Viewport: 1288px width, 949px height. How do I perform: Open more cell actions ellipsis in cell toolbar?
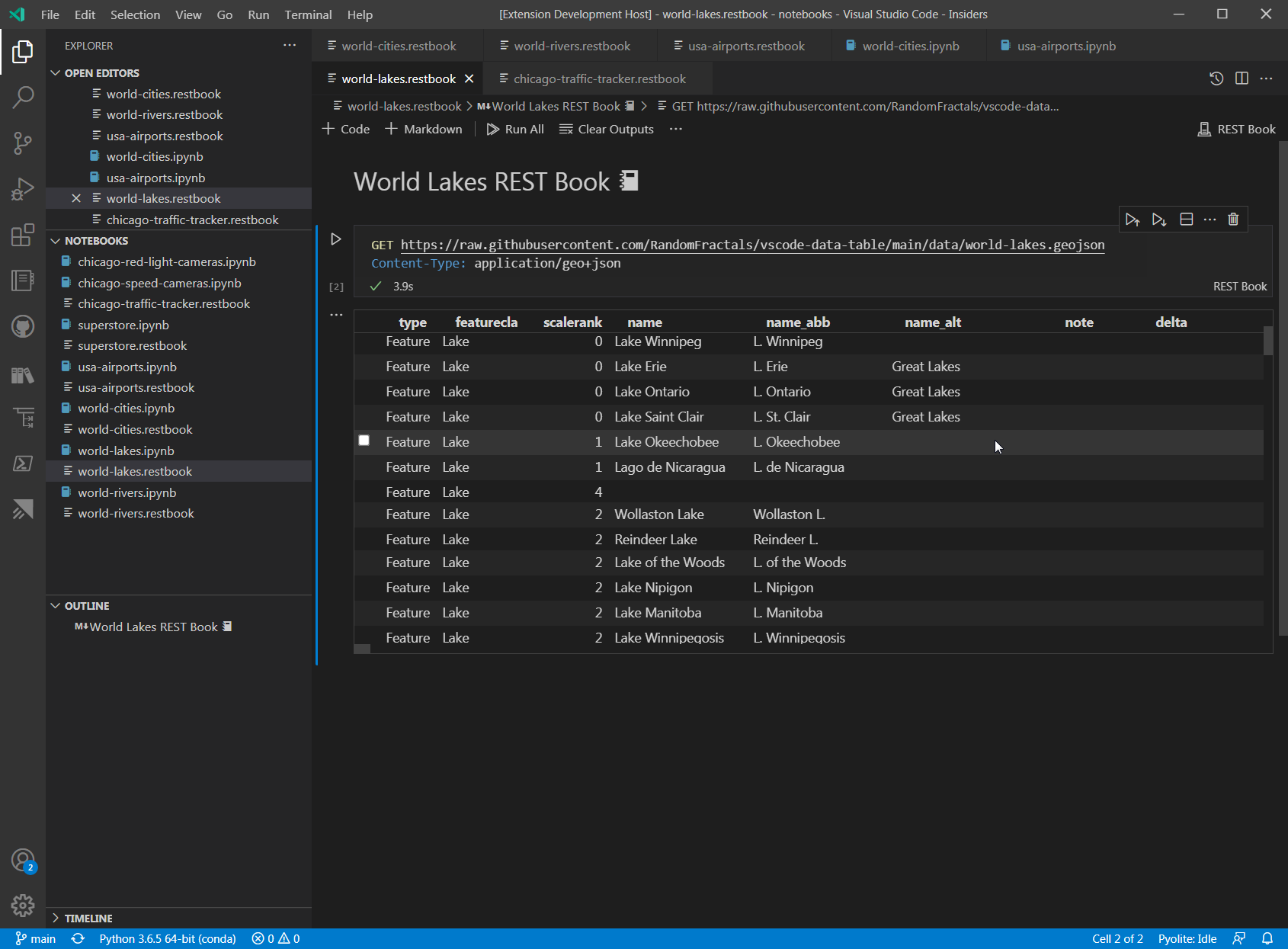[x=1210, y=220]
